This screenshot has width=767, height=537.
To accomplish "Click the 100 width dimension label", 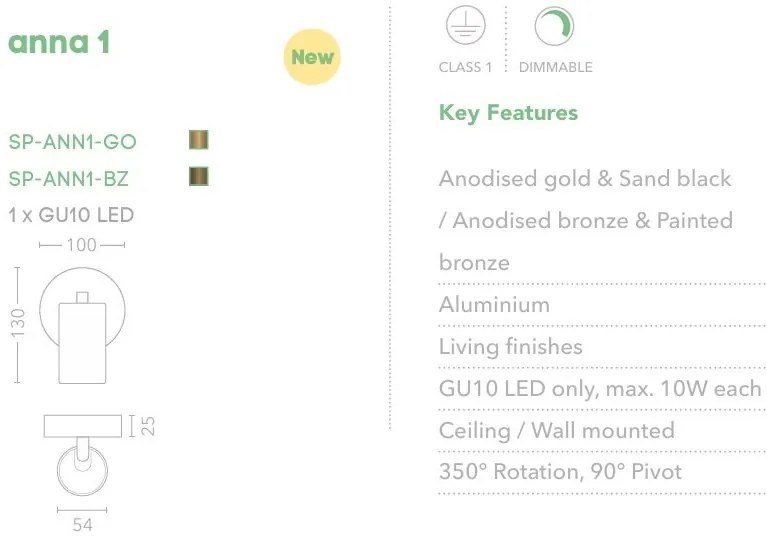I will [x=82, y=245].
